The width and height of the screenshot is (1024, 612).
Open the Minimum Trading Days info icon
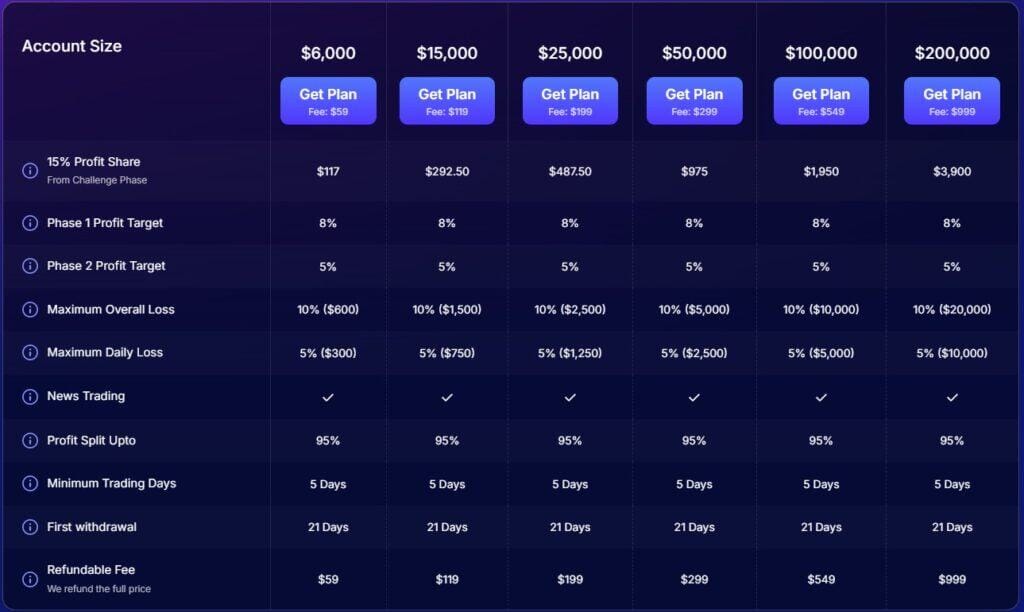point(30,483)
